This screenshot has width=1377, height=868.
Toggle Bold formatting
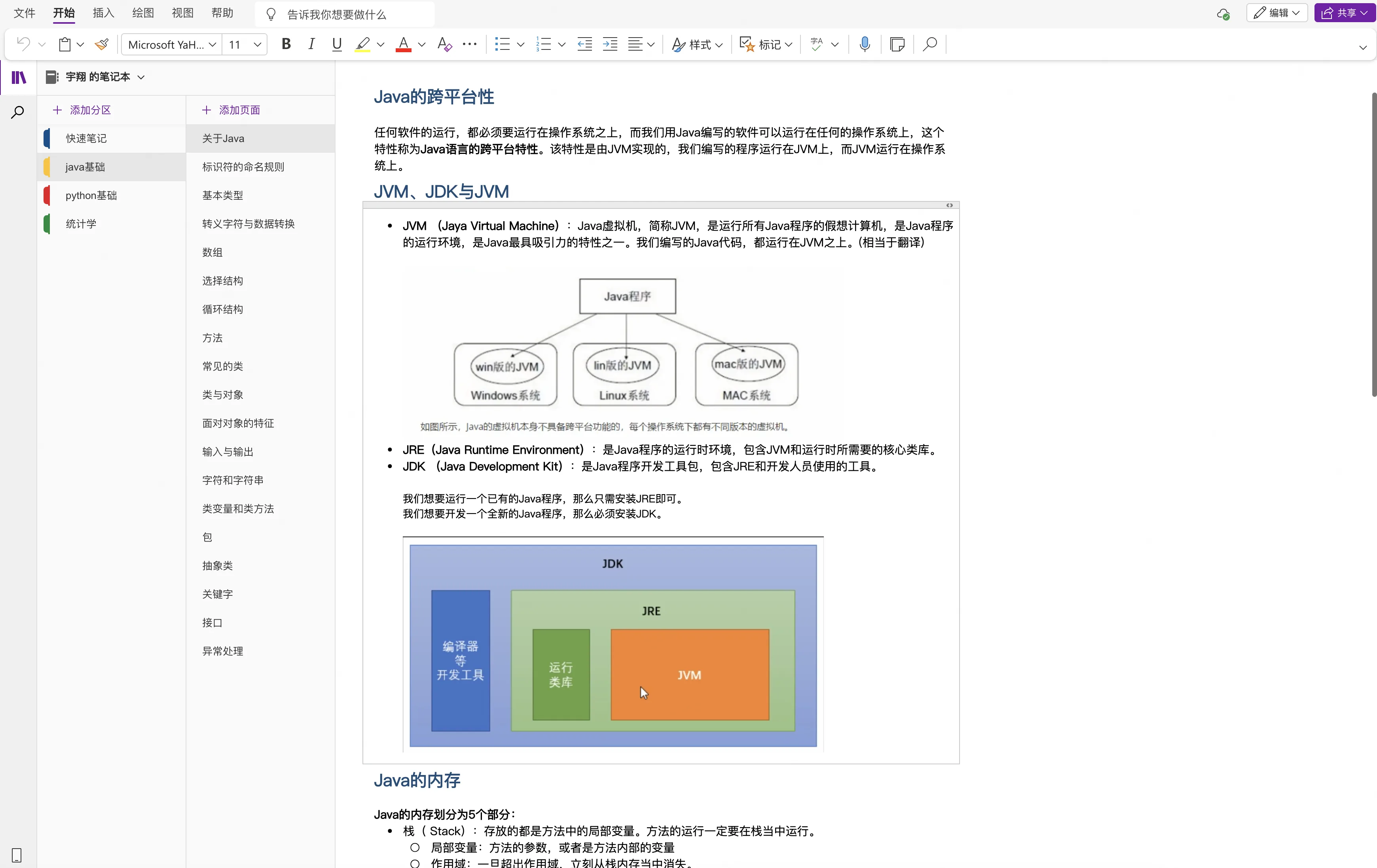coord(286,44)
